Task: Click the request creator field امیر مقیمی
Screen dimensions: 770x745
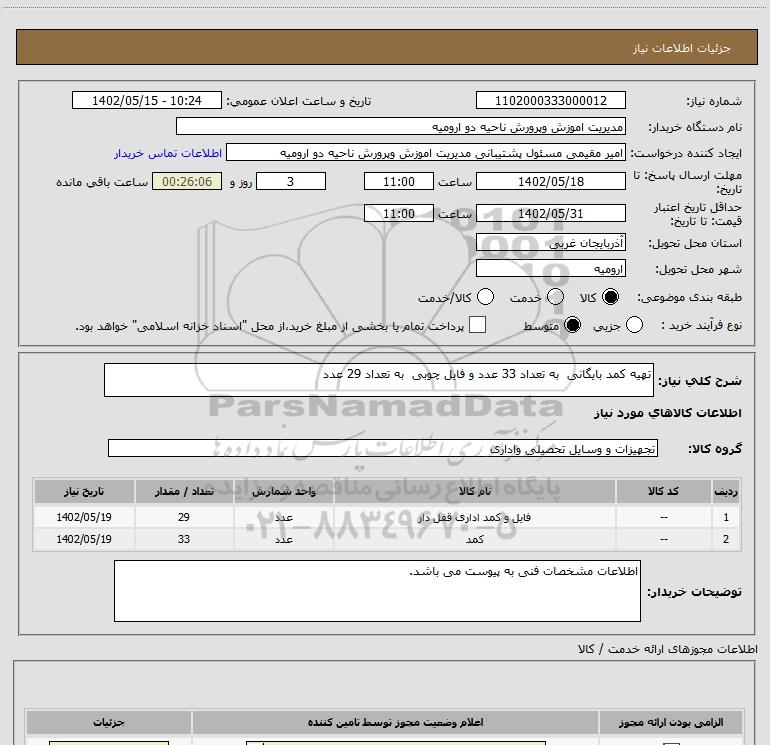Action: (x=426, y=153)
